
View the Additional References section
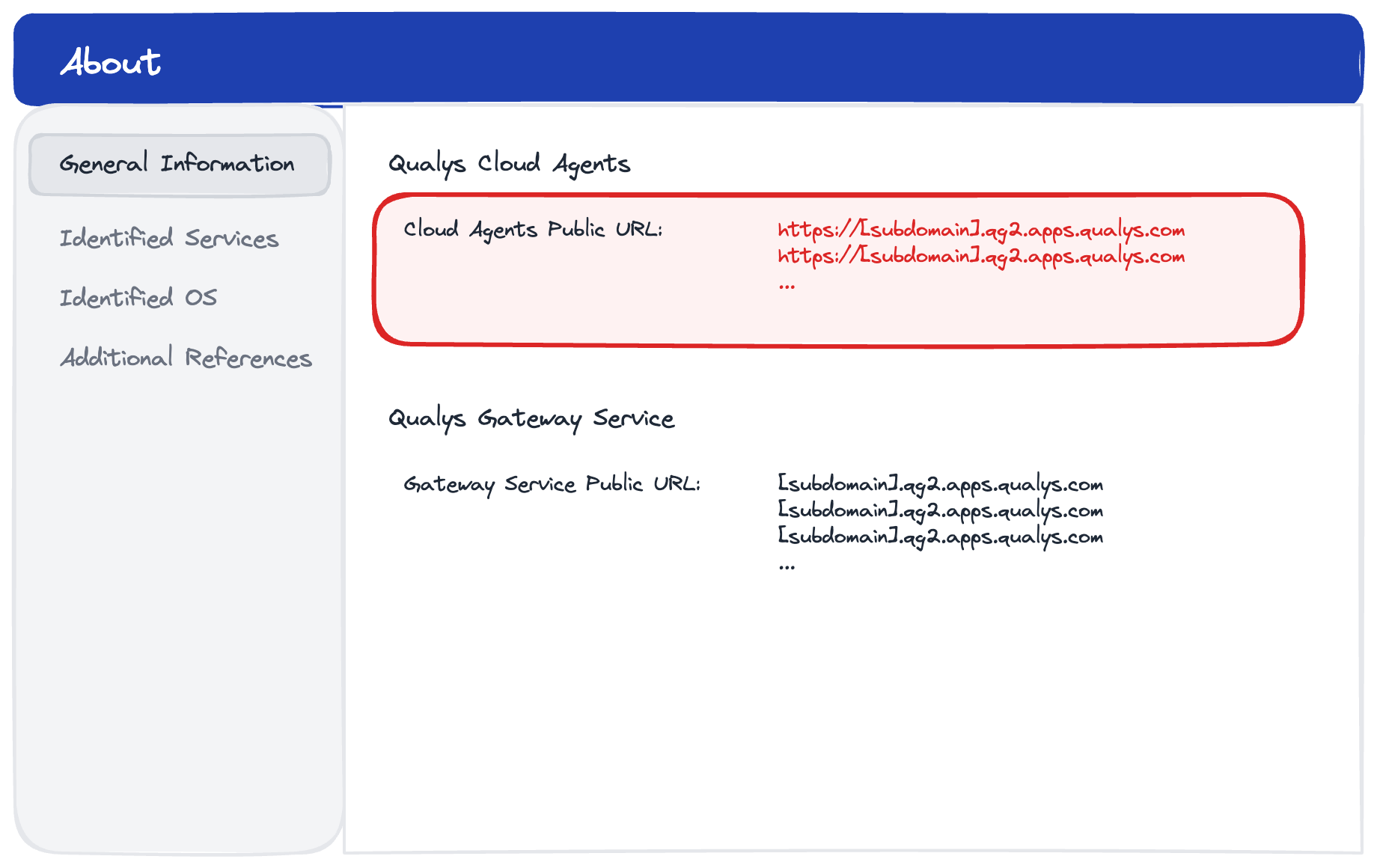pos(186,359)
